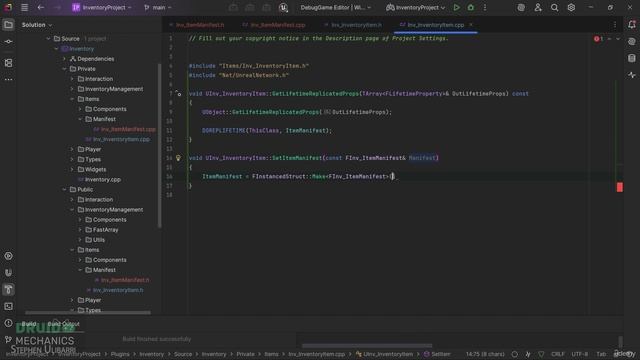Image resolution: width=640 pixels, height=360 pixels.
Task: Open Inv_ItemManifest.cpp in the Private tree
Action: pyautogui.click(x=128, y=129)
